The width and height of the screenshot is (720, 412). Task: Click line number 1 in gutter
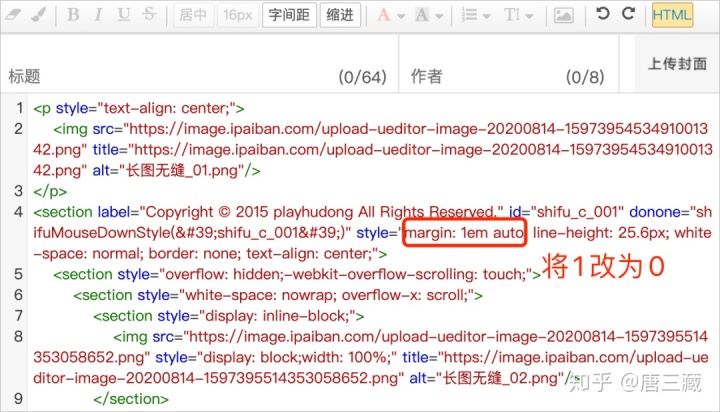(19, 108)
